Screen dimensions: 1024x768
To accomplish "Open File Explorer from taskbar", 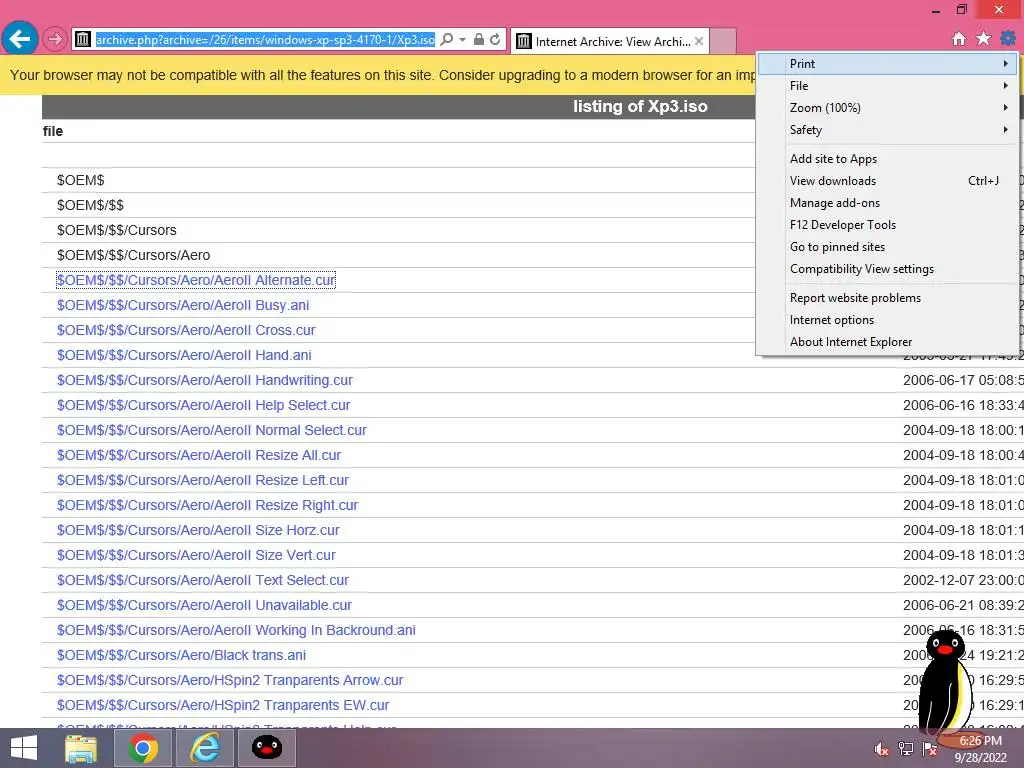I will coord(81,748).
